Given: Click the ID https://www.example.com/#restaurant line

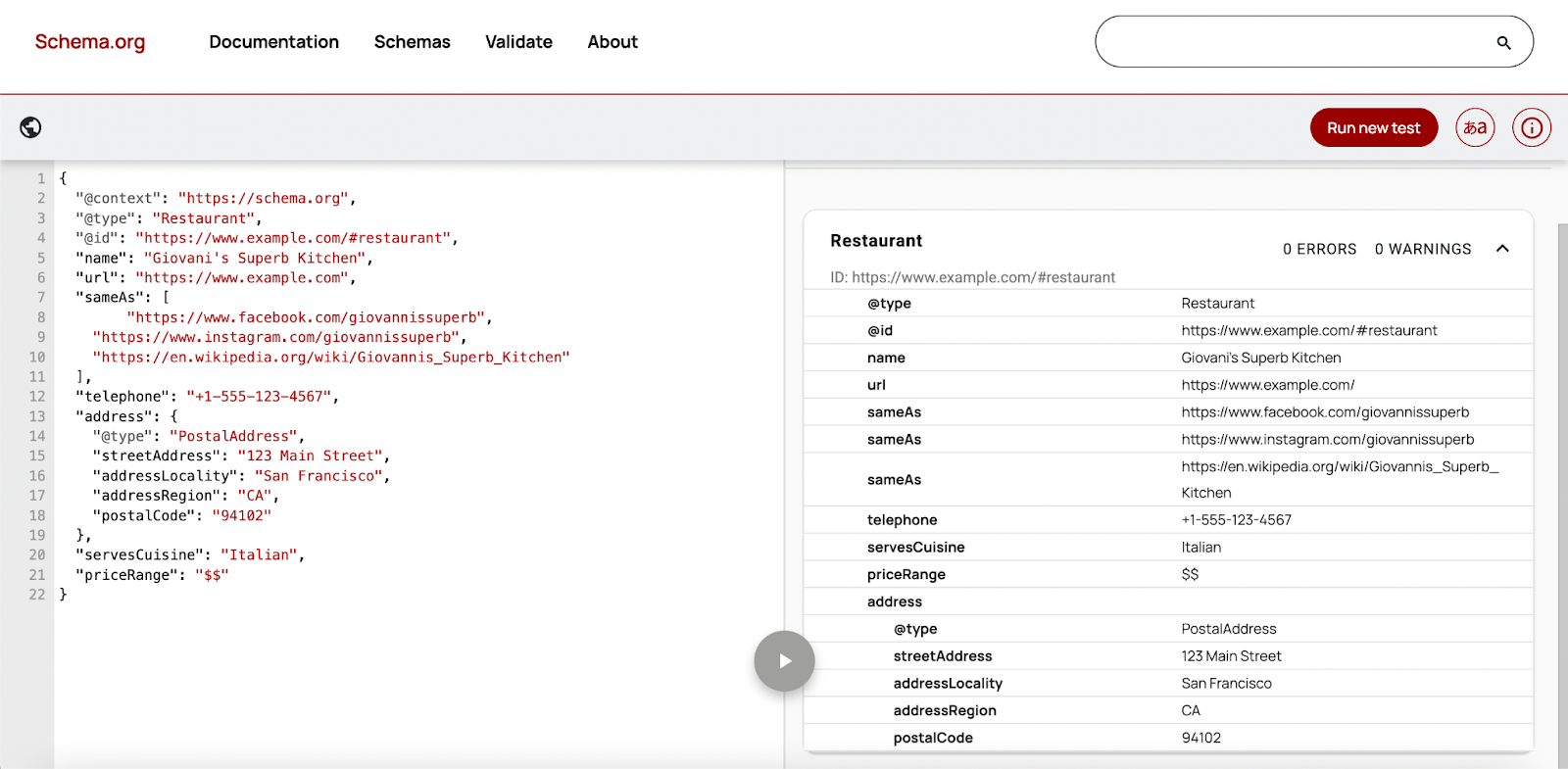Looking at the screenshot, I should pos(973,277).
